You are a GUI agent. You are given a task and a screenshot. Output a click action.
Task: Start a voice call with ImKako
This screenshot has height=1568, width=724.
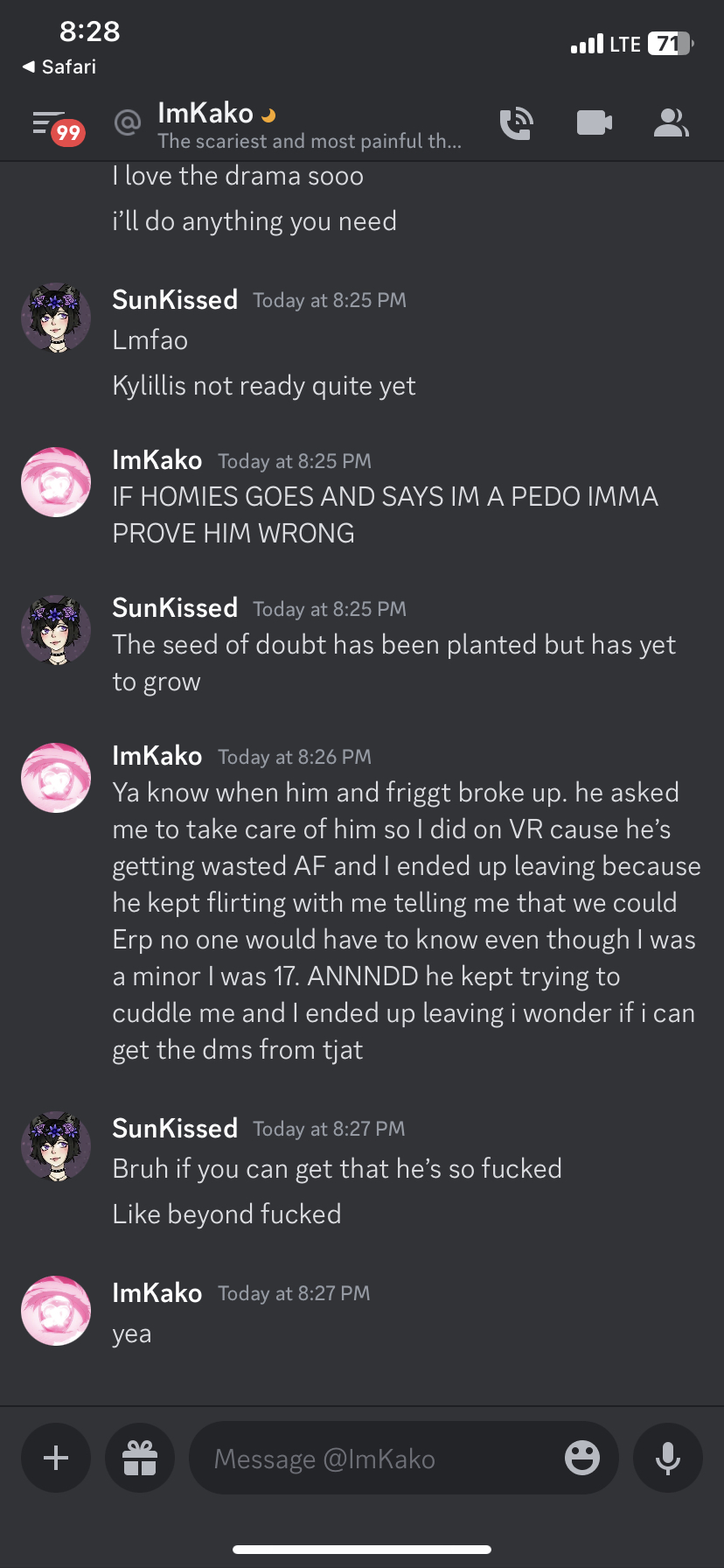coord(516,123)
